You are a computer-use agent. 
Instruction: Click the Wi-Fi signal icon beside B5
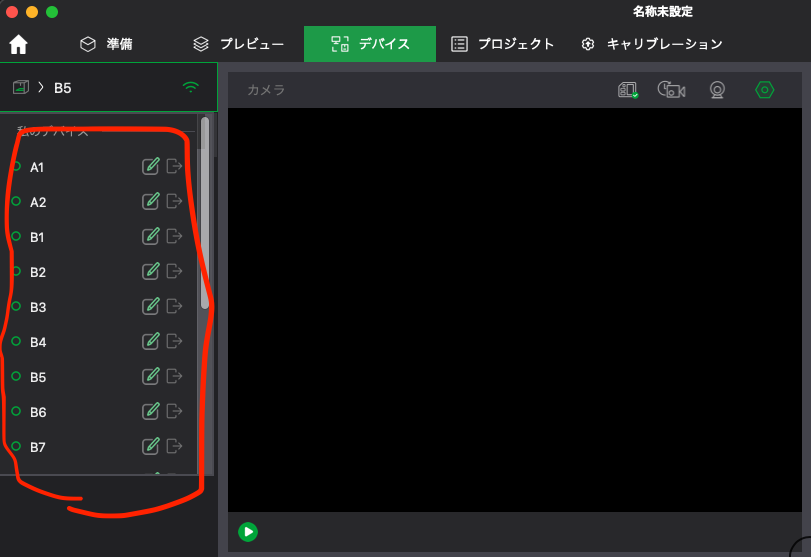[x=190, y=87]
